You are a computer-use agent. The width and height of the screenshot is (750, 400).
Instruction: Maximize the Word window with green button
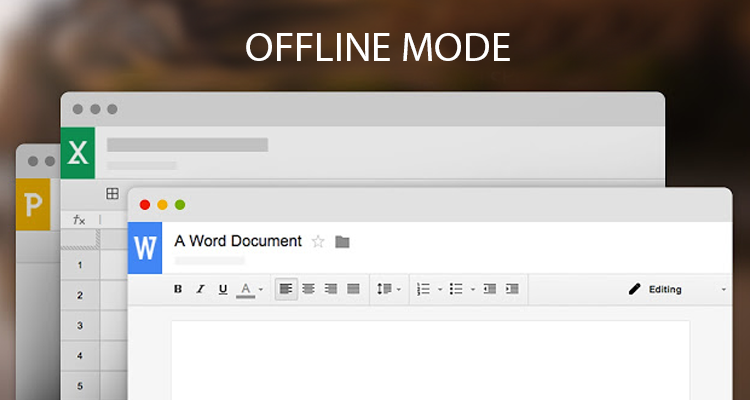tap(180, 205)
